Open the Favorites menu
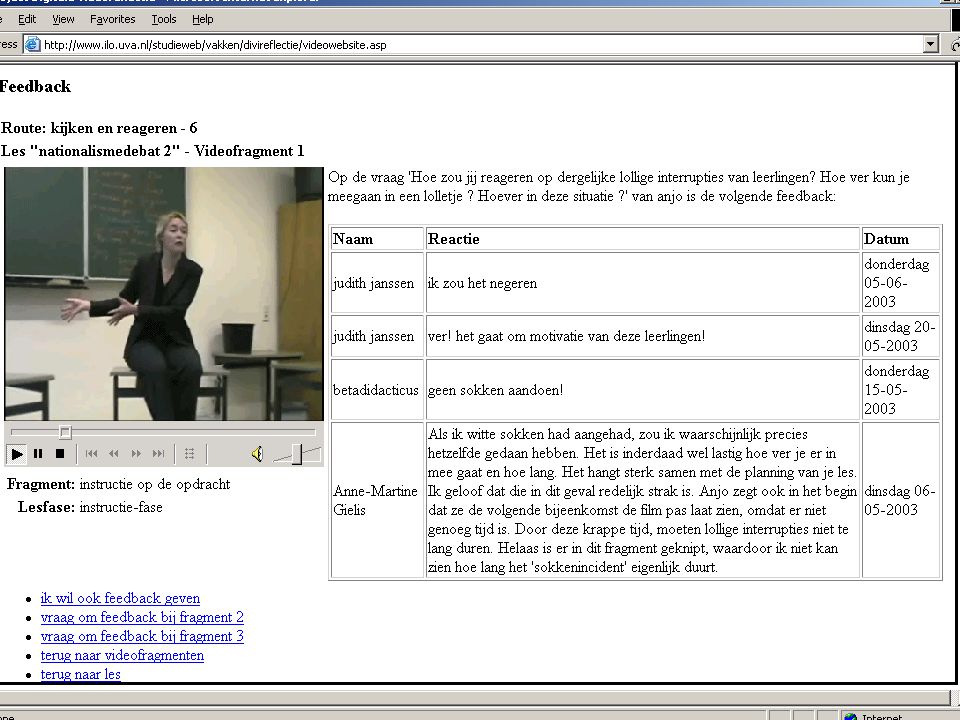 (113, 19)
